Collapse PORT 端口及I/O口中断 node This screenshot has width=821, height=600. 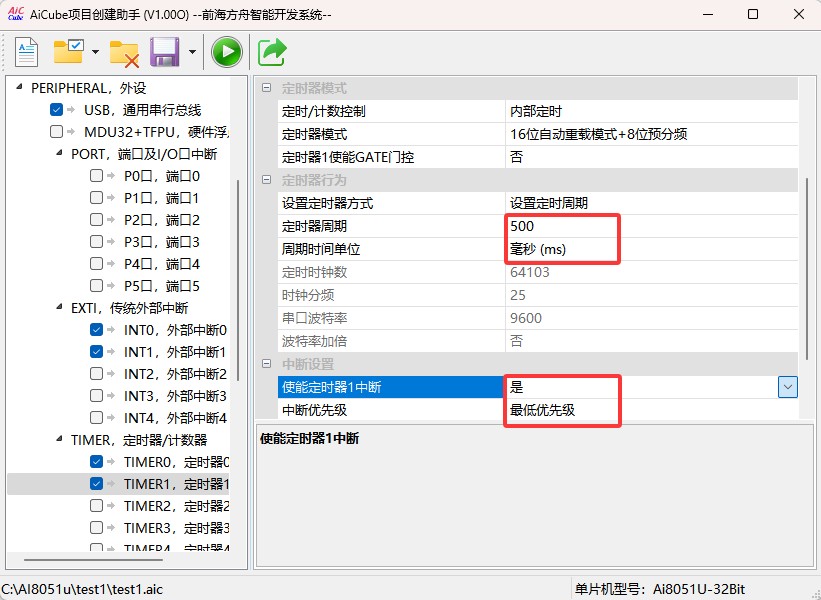pyautogui.click(x=59, y=153)
